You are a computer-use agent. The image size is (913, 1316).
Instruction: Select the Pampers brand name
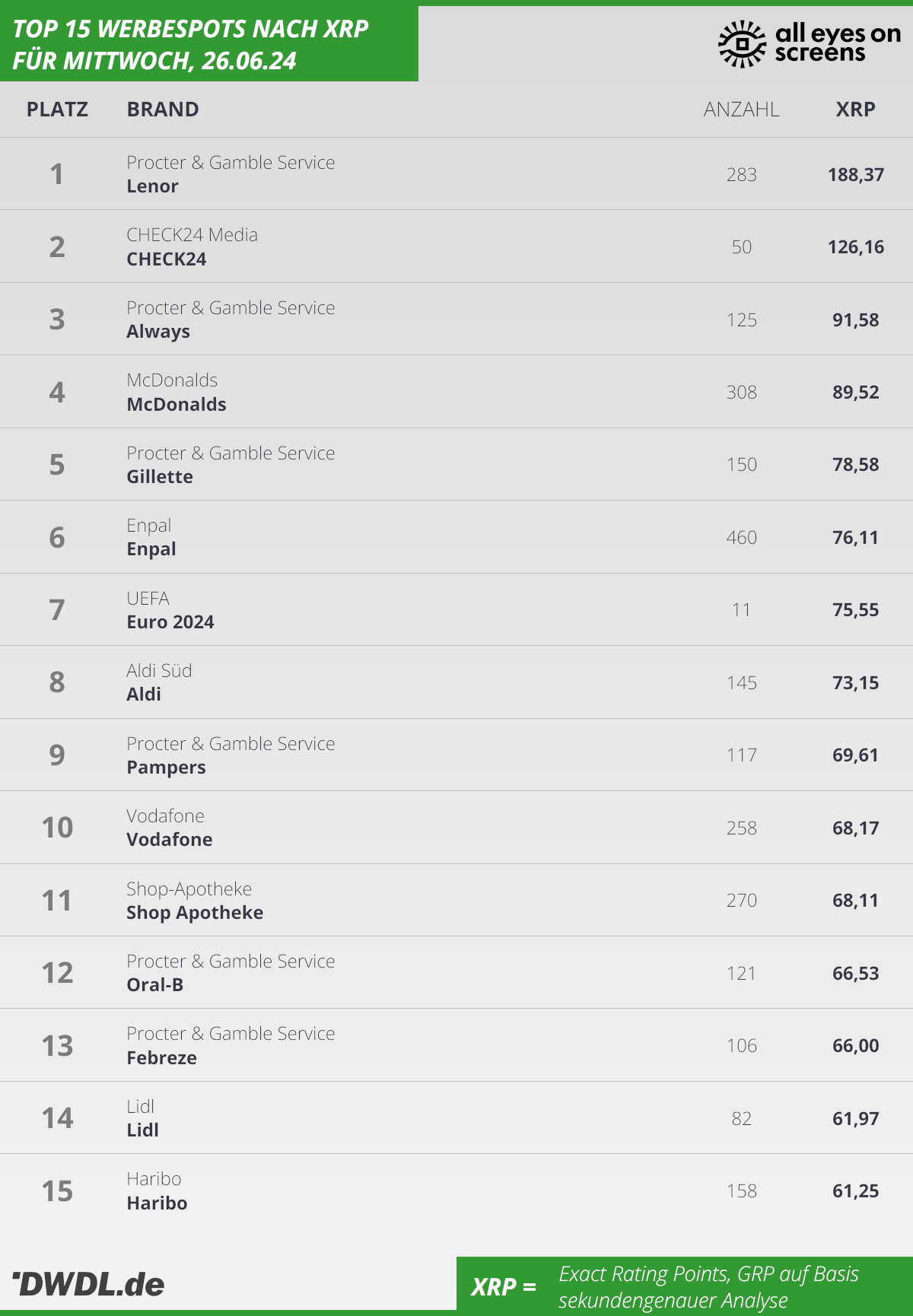(166, 768)
